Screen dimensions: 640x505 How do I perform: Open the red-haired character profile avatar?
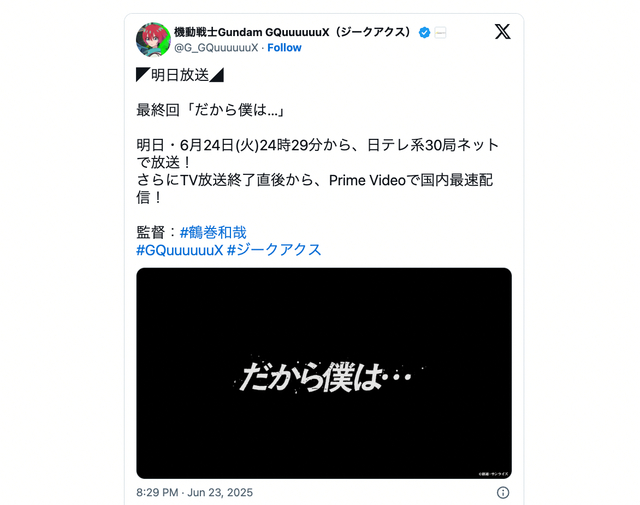click(153, 40)
